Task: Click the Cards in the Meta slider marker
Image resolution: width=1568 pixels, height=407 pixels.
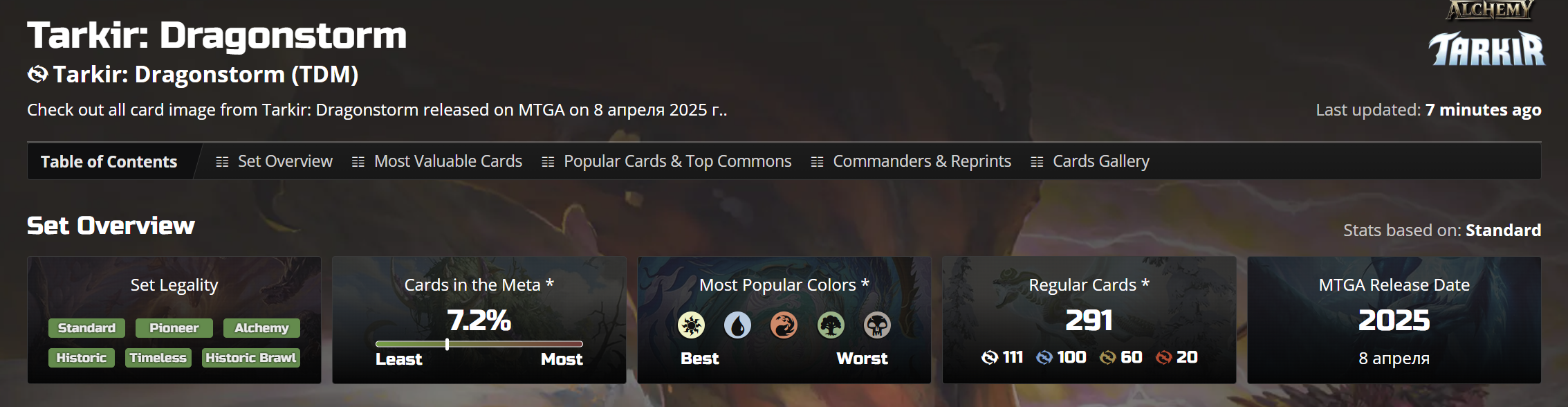Action: pyautogui.click(x=447, y=344)
